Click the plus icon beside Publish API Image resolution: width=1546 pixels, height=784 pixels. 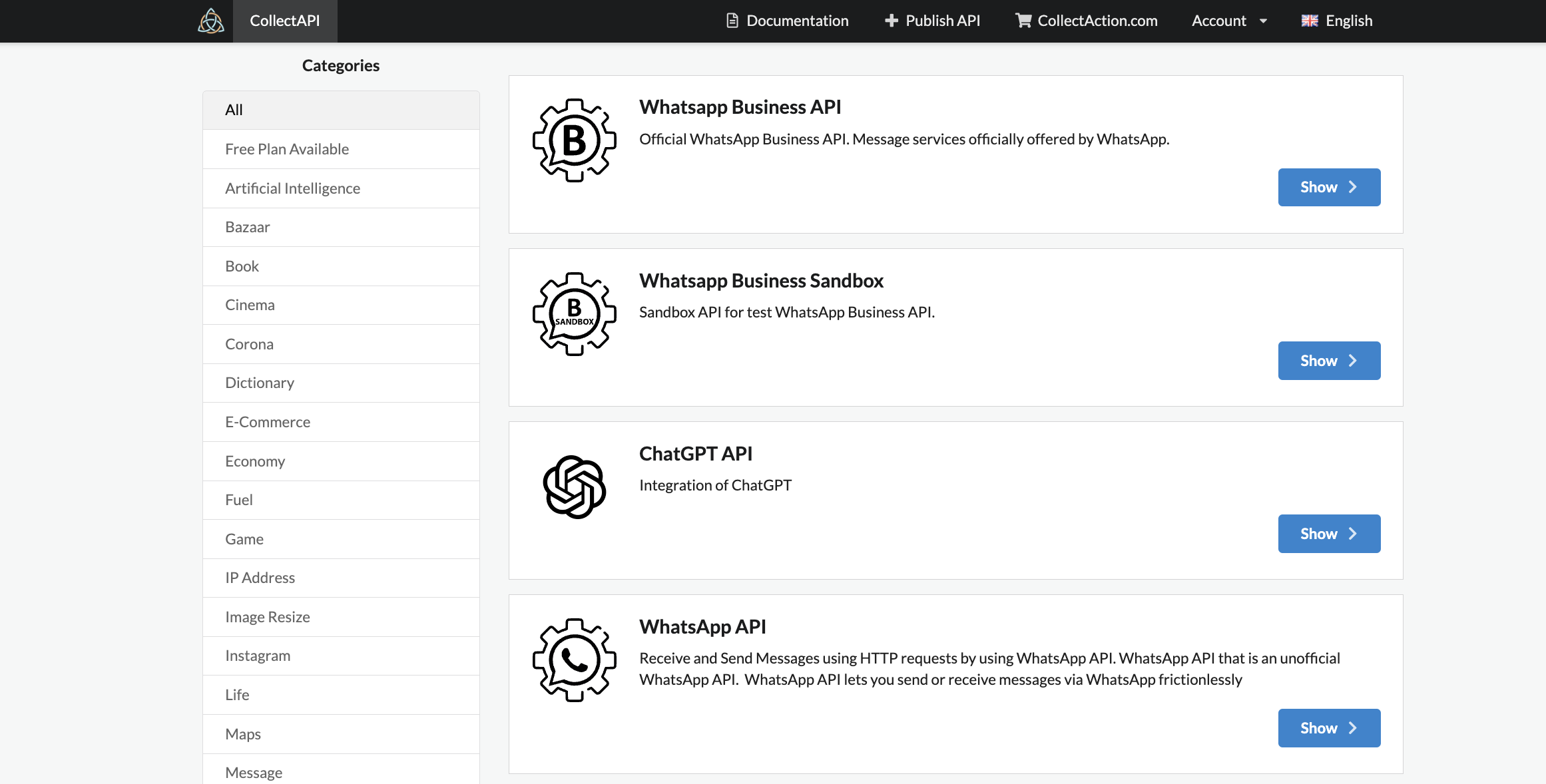892,21
